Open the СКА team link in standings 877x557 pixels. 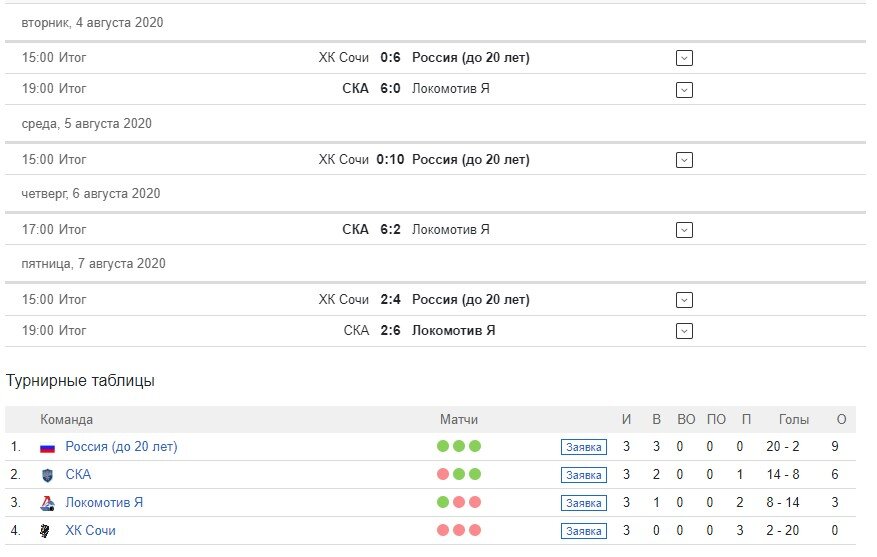[78, 474]
